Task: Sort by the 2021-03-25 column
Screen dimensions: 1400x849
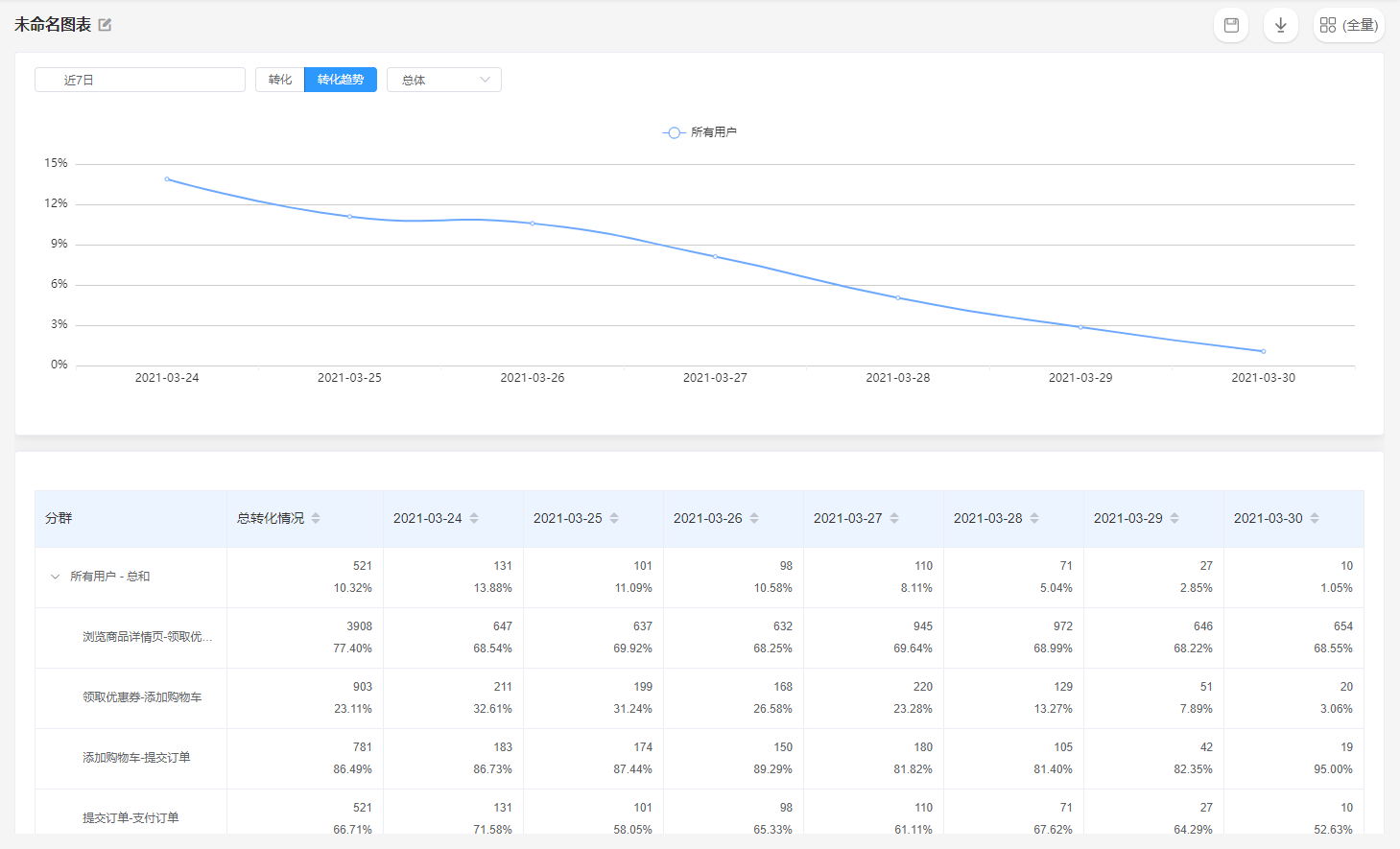Action: pyautogui.click(x=614, y=518)
